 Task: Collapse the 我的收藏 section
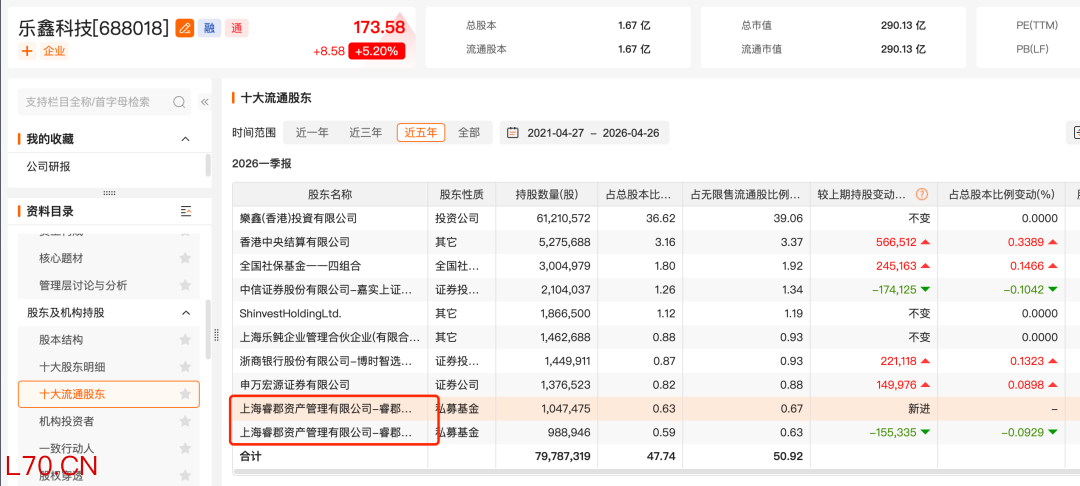184,139
